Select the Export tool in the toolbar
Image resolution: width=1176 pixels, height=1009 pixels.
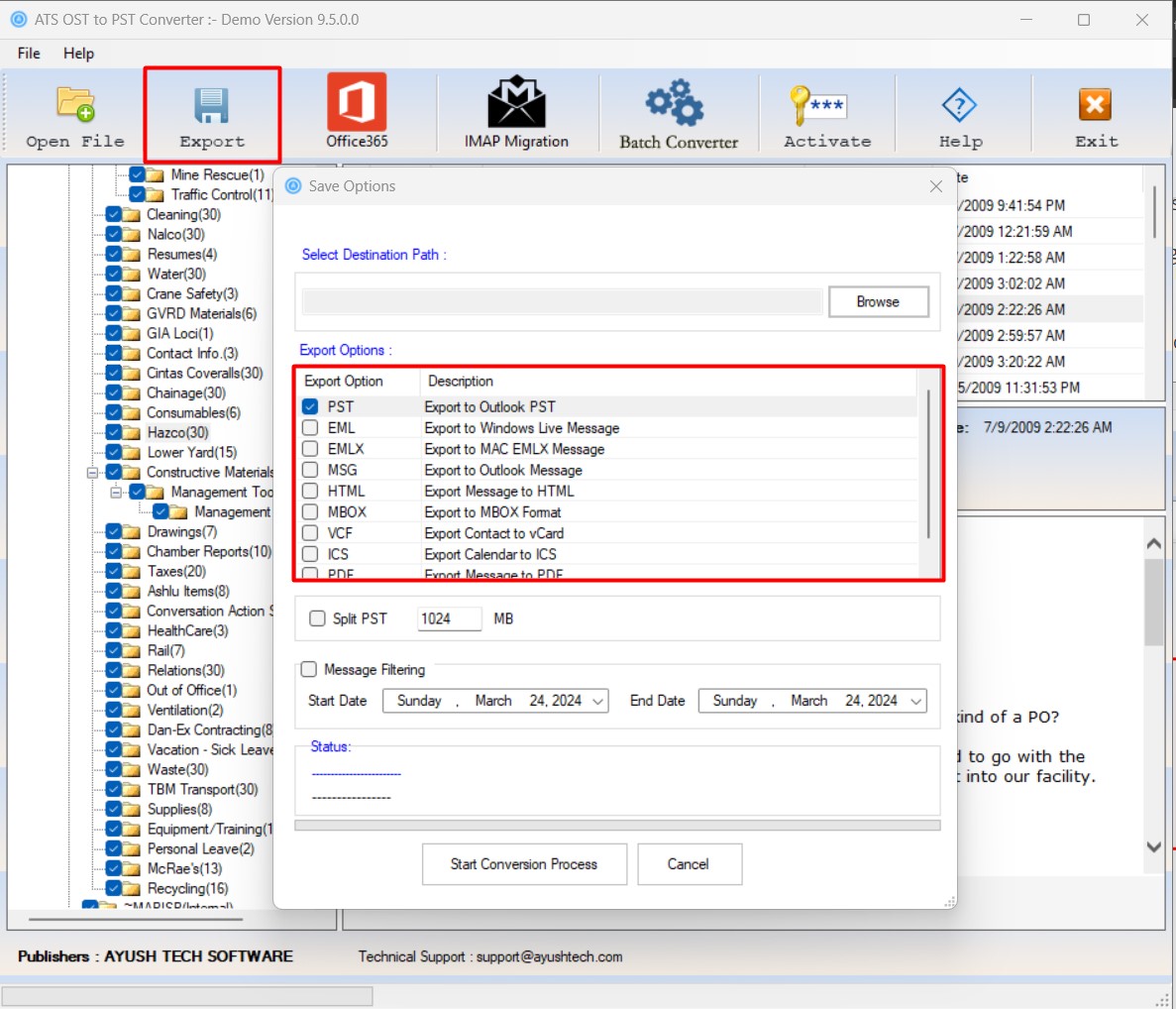(211, 109)
